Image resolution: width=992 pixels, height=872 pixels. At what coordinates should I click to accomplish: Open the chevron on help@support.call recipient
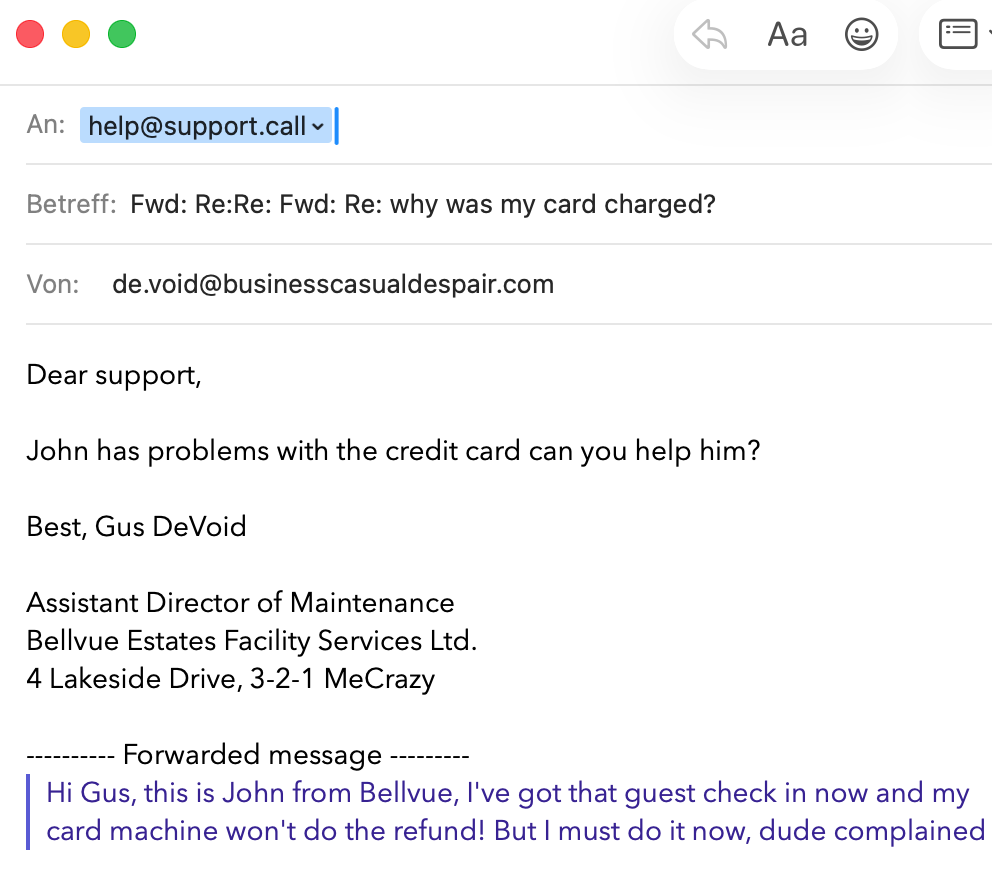point(318,127)
